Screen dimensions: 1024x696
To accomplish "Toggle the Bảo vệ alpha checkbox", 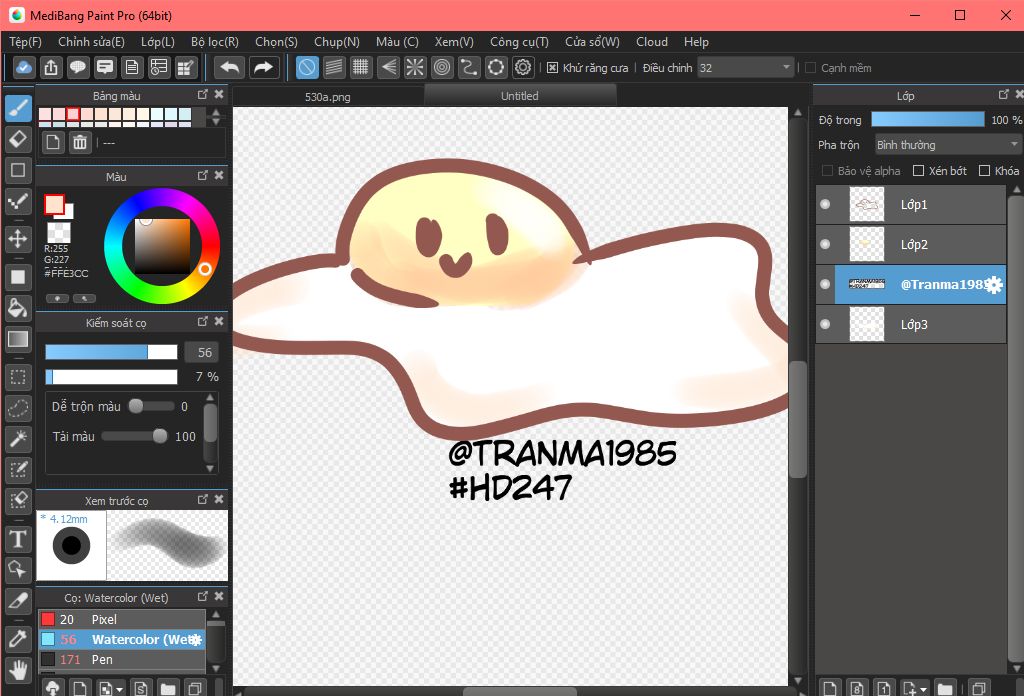I will click(827, 170).
